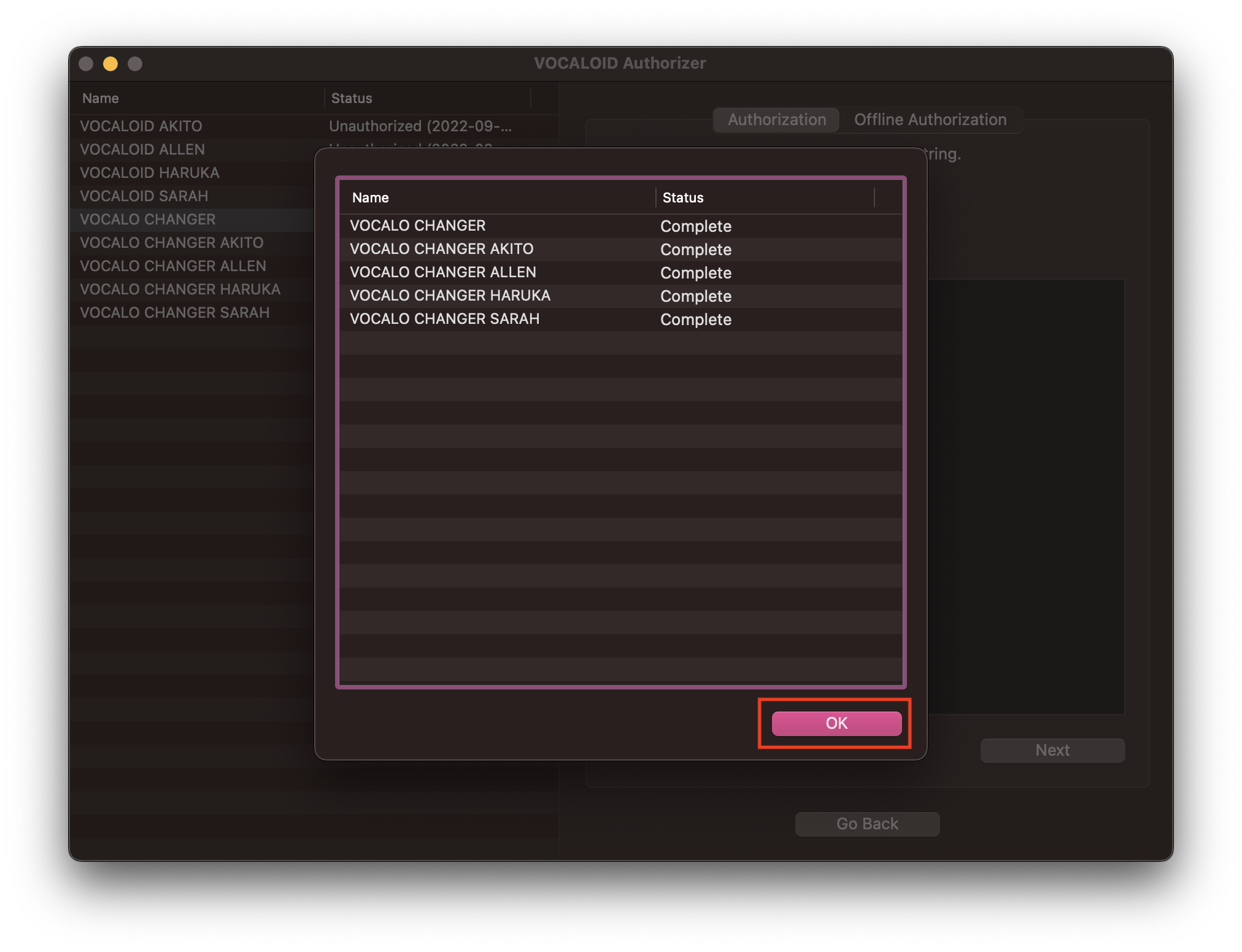Select VOCALO CHANGER HARUKA in the list
This screenshot has height=952, width=1242.
click(x=179, y=289)
